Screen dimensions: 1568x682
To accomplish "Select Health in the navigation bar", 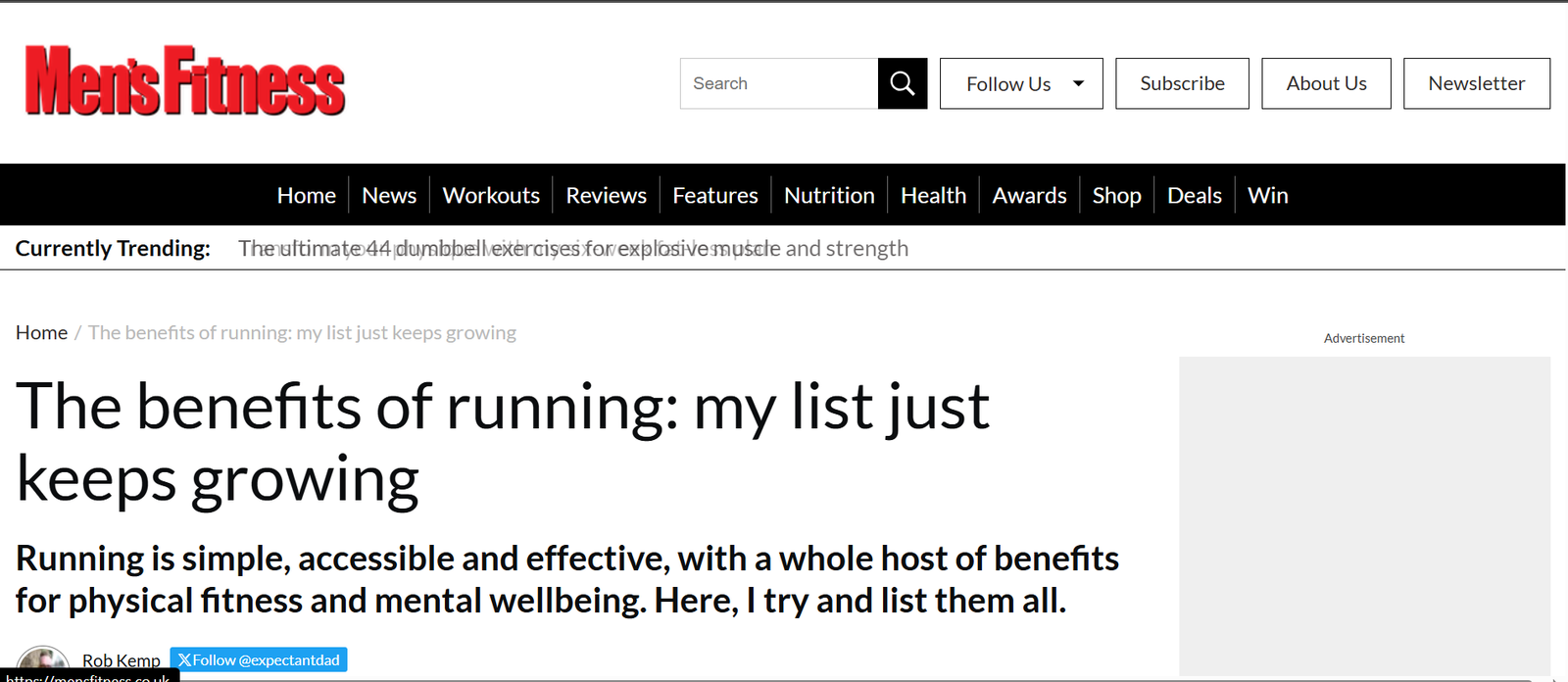I will pos(933,195).
